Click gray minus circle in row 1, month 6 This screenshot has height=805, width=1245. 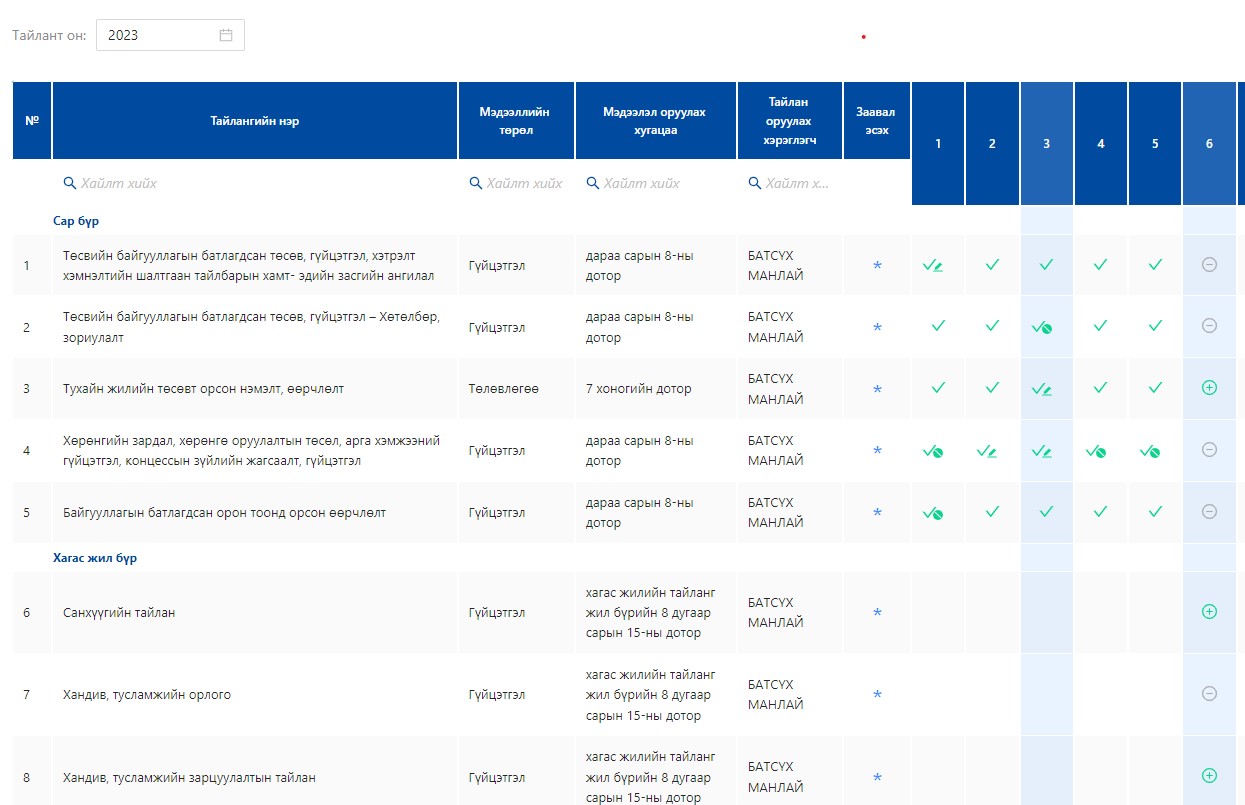tap(1209, 265)
